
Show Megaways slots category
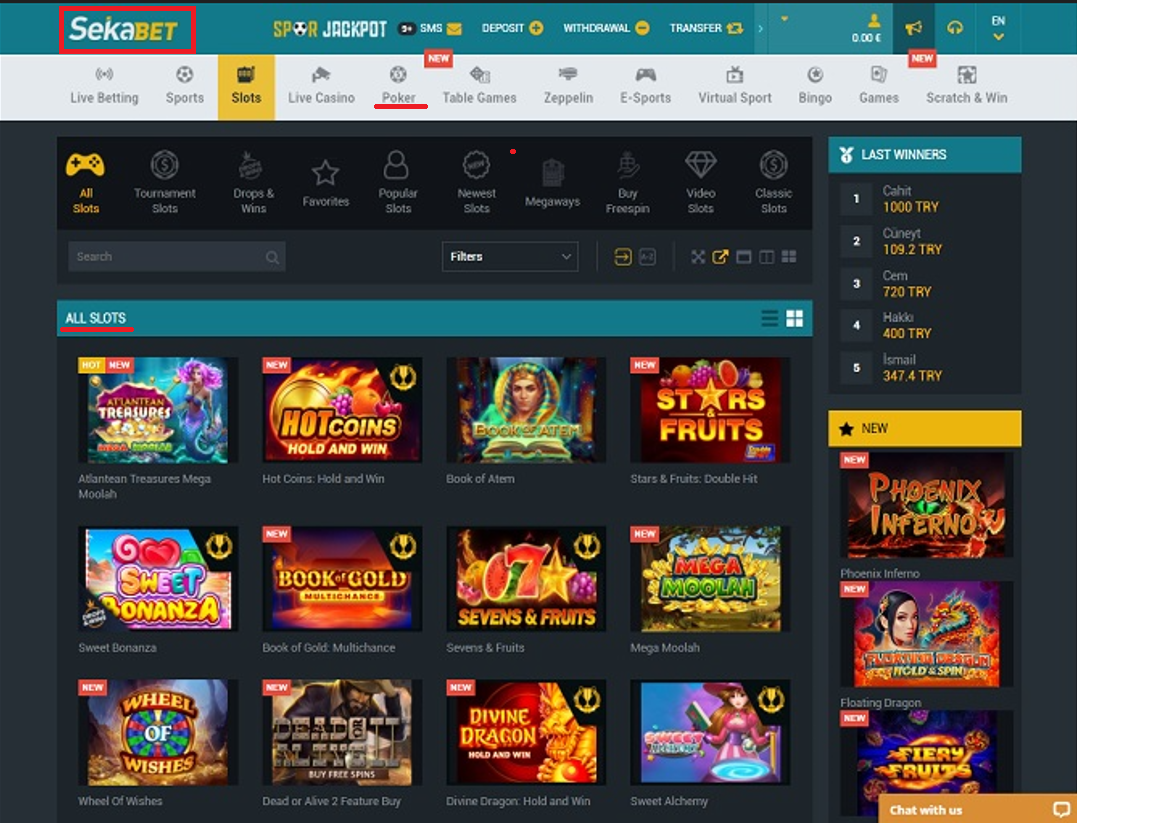coord(552,184)
